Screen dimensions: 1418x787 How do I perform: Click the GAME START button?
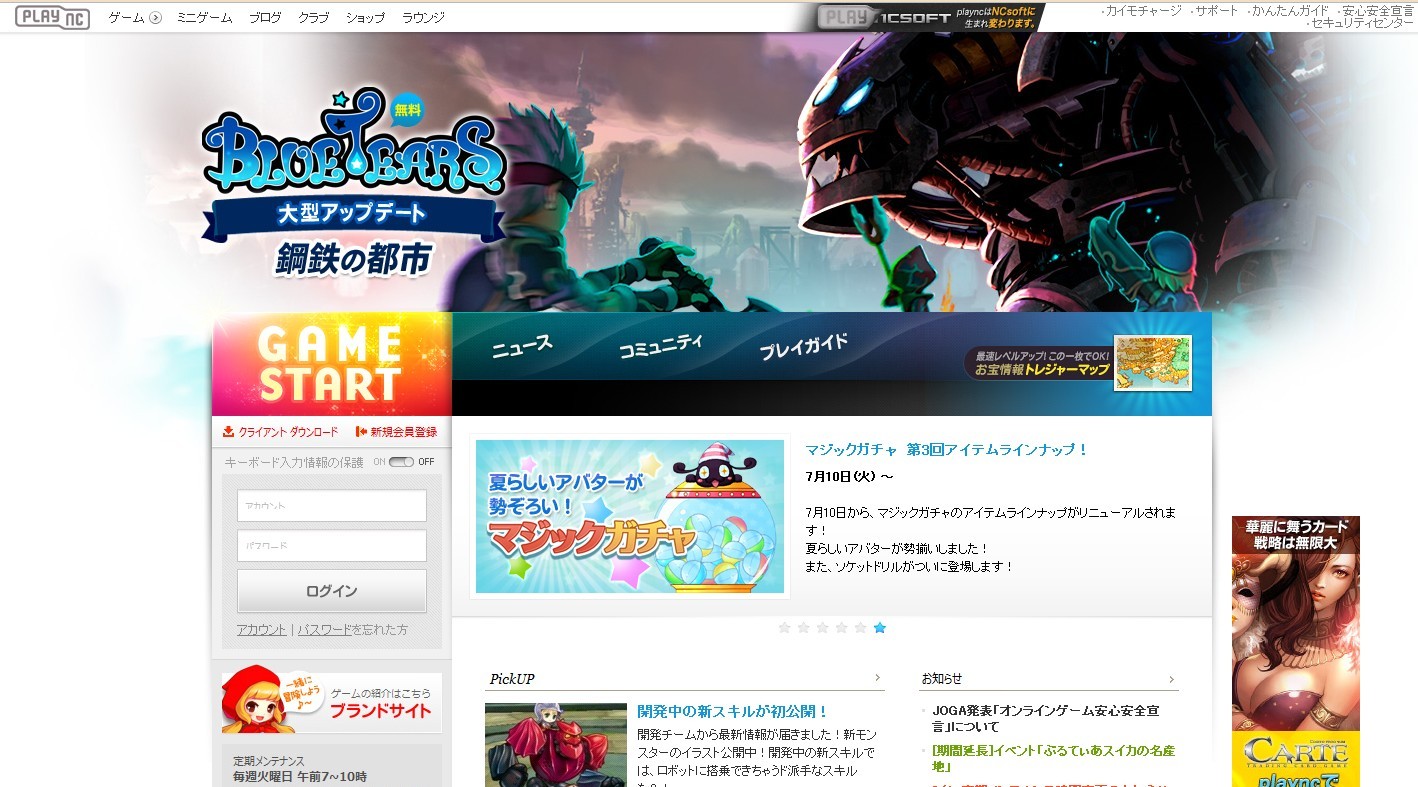332,364
